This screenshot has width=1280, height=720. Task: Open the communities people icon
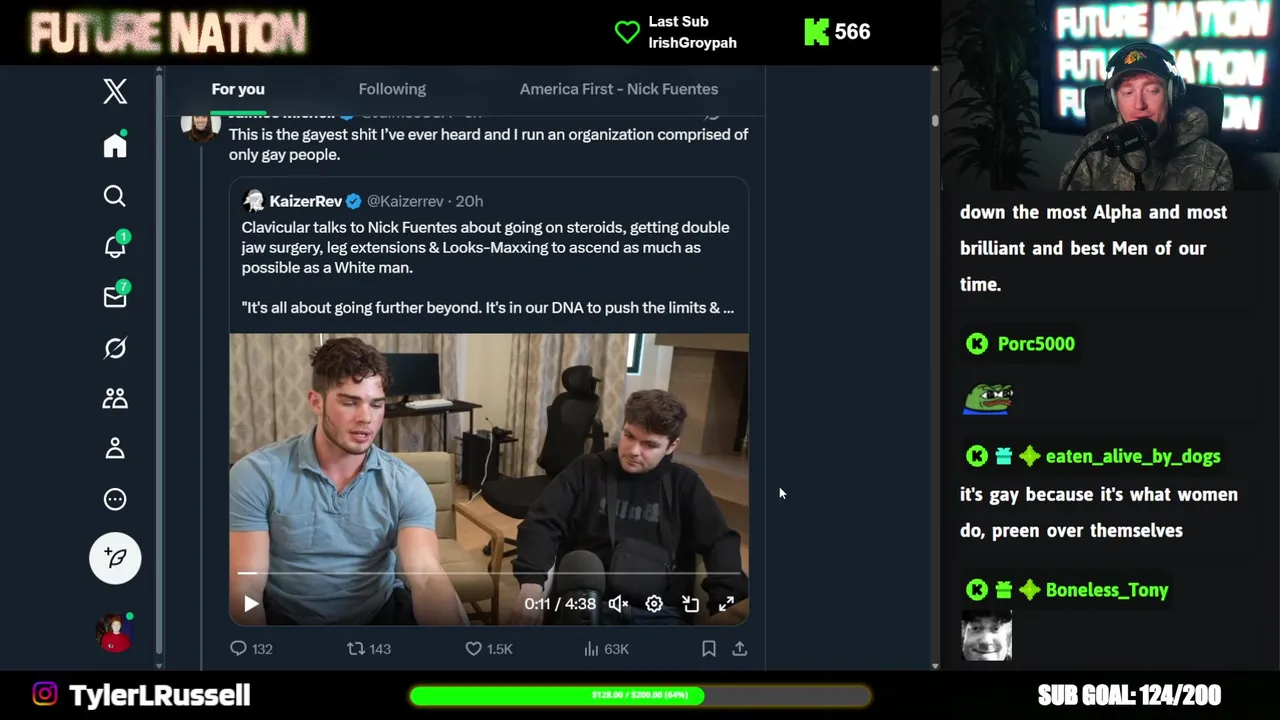(x=115, y=398)
